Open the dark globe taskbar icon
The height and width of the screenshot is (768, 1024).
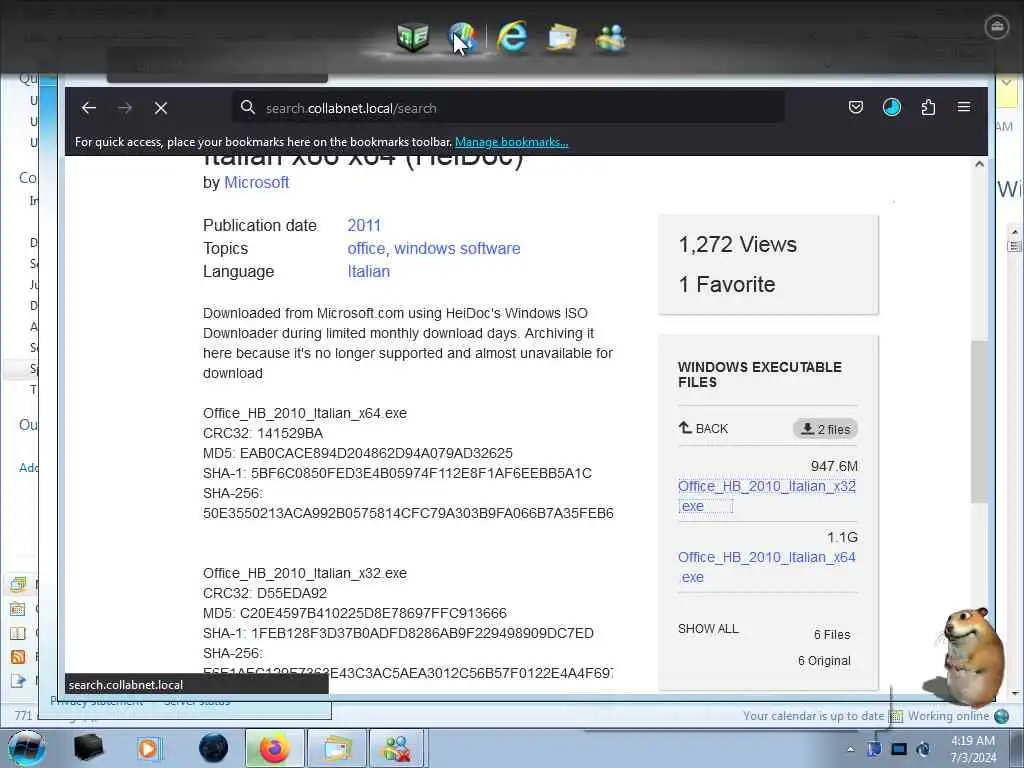214,748
